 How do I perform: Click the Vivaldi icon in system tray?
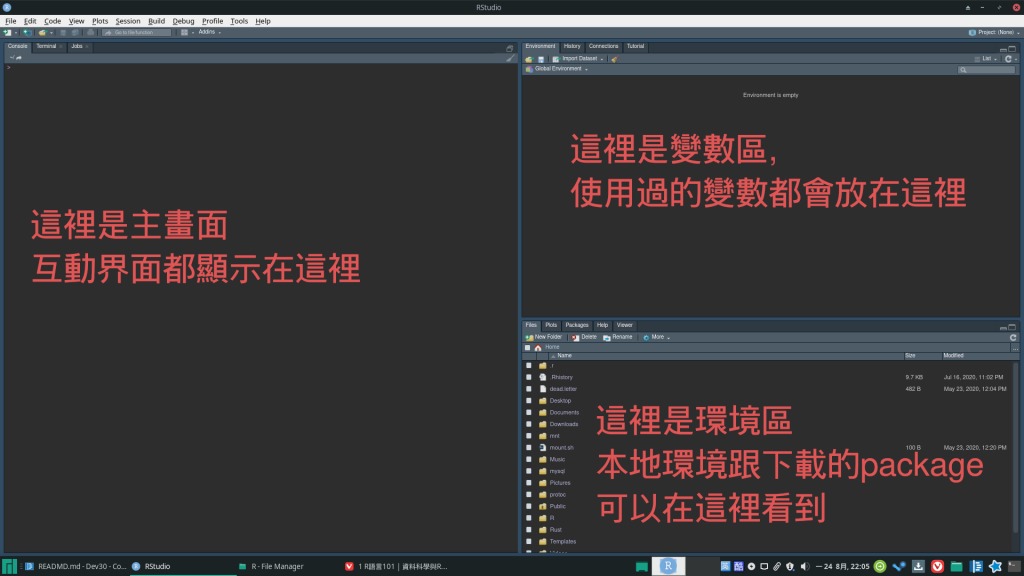tap(937, 566)
